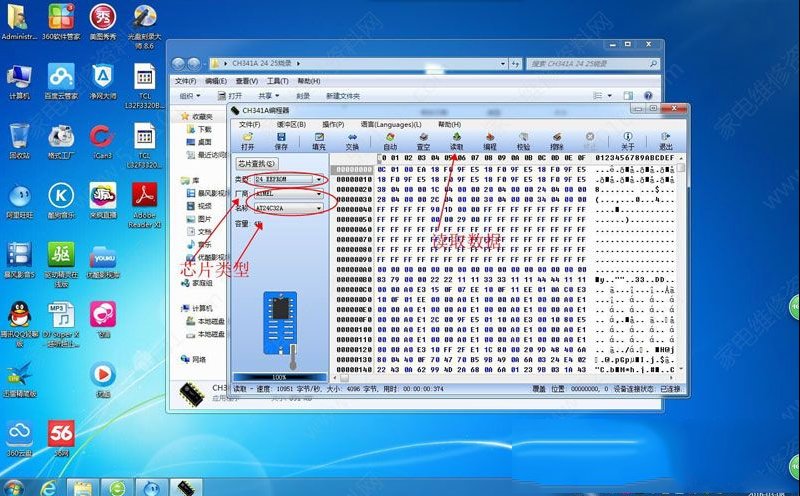Click the 打开 (Open) toolbar icon in CH341A programmer
This screenshot has height=496, width=800.
247,141
